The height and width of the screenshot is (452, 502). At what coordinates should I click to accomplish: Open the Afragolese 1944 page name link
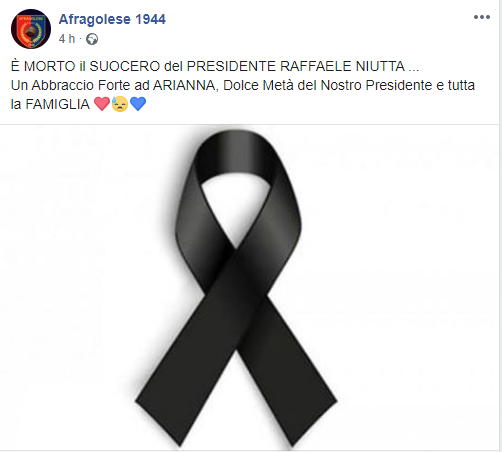(112, 19)
